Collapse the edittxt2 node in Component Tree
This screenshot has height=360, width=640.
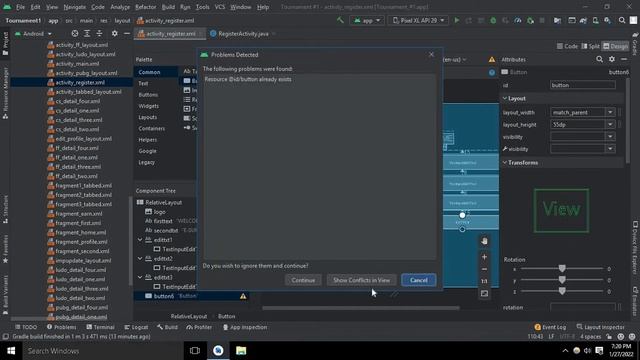[x=140, y=259]
